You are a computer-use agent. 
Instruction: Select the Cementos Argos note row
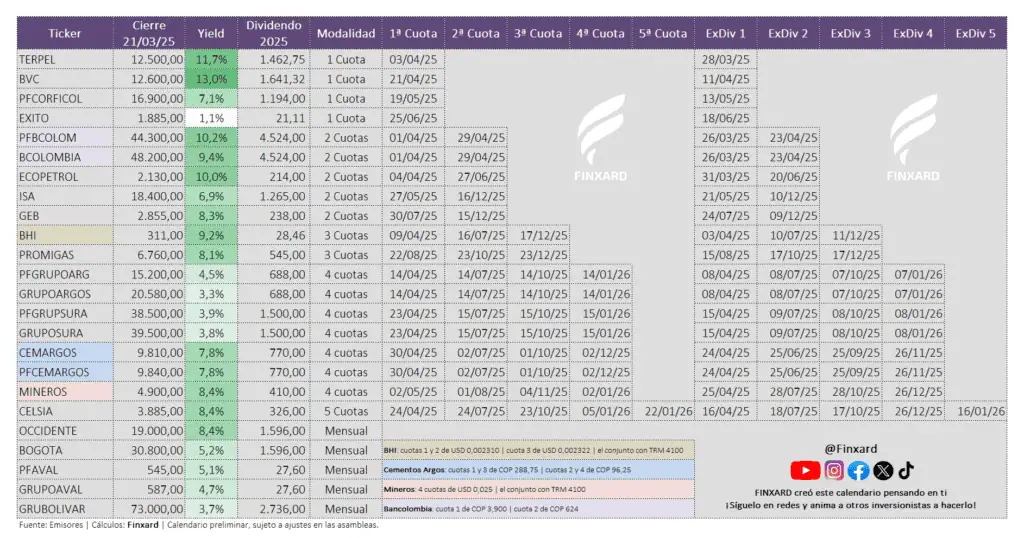pyautogui.click(x=538, y=469)
